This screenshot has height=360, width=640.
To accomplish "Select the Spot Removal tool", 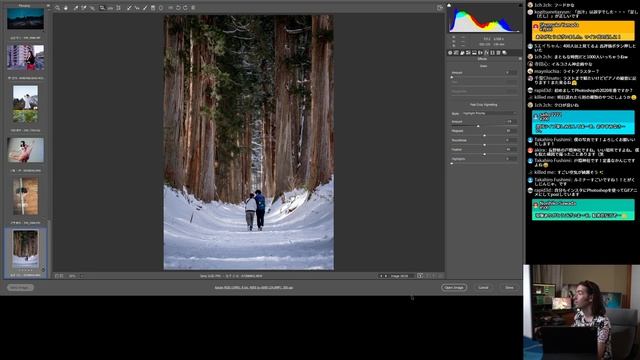I will tap(129, 8).
